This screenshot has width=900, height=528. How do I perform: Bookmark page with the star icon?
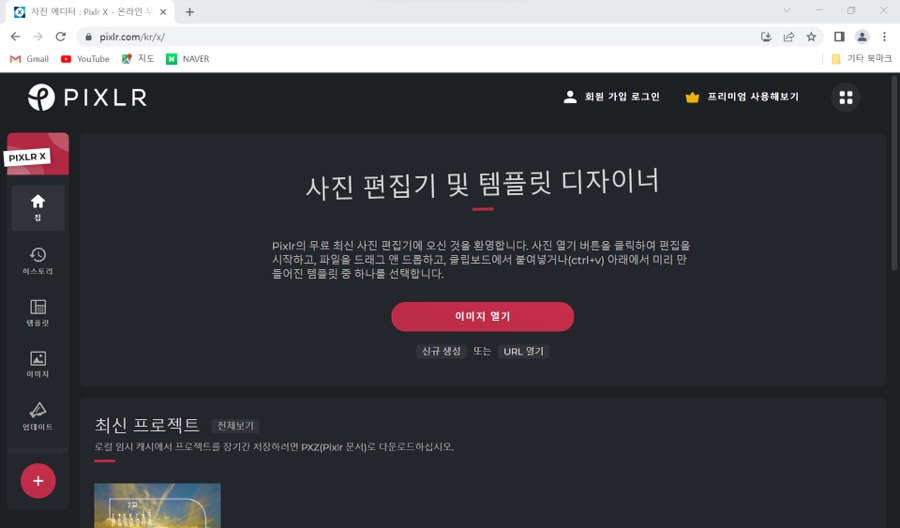811,37
